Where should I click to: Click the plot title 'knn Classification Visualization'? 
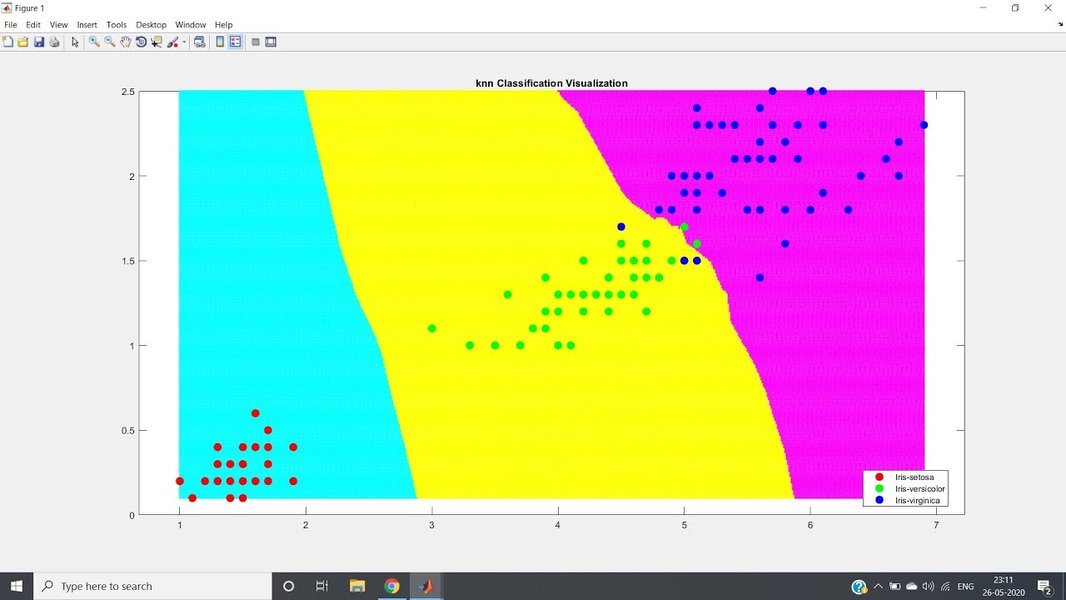pyautogui.click(x=551, y=83)
